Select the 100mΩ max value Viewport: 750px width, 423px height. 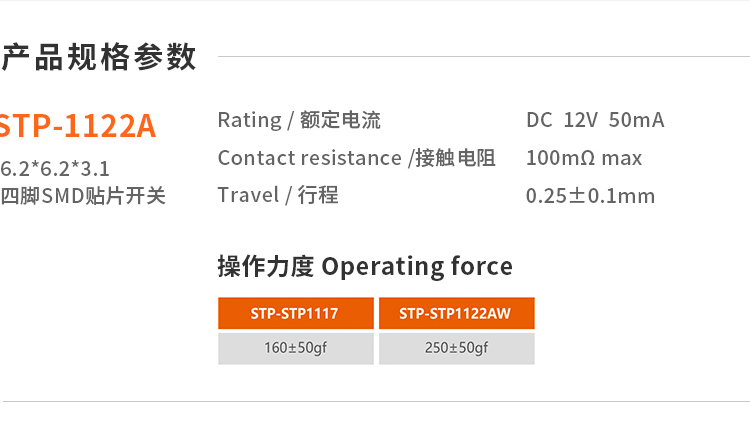pyautogui.click(x=584, y=158)
